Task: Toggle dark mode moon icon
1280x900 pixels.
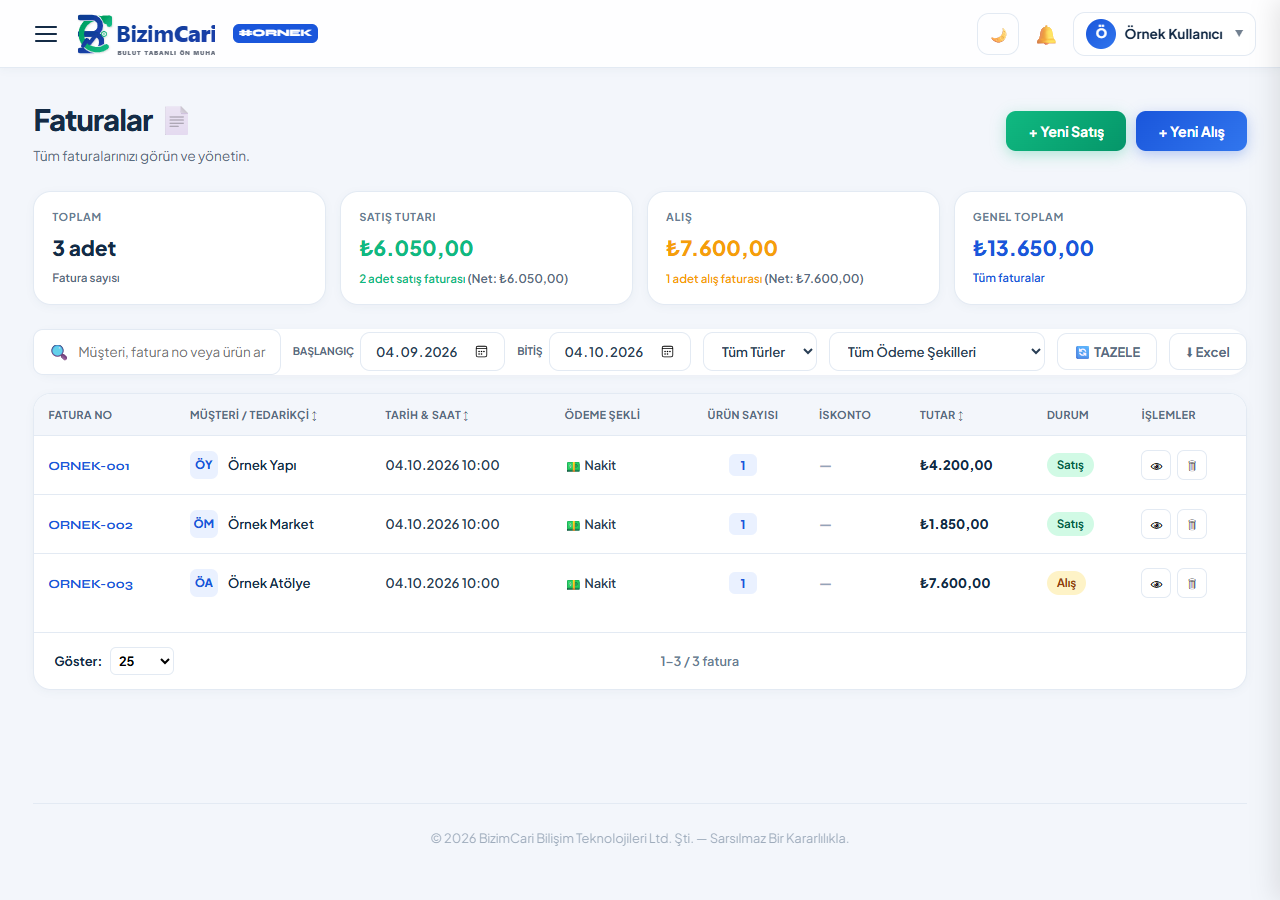Action: pyautogui.click(x=998, y=34)
